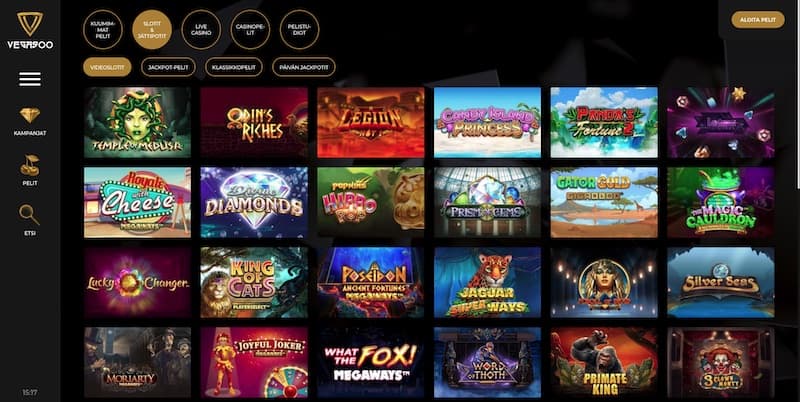Switch to the Klassikkopelit filter

pyautogui.click(x=234, y=67)
